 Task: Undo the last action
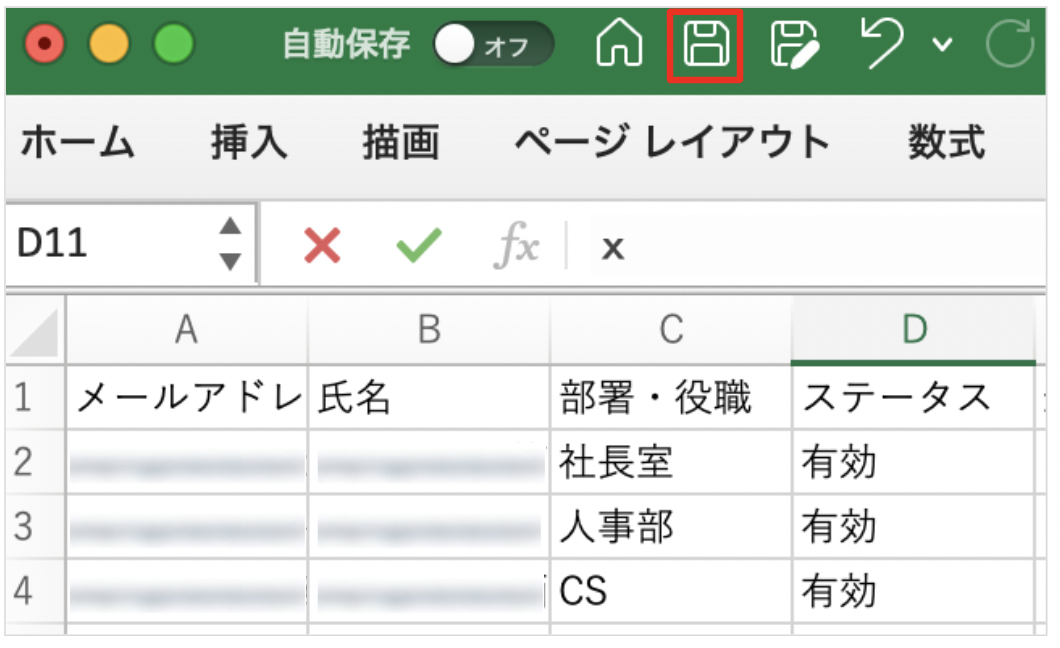883,43
